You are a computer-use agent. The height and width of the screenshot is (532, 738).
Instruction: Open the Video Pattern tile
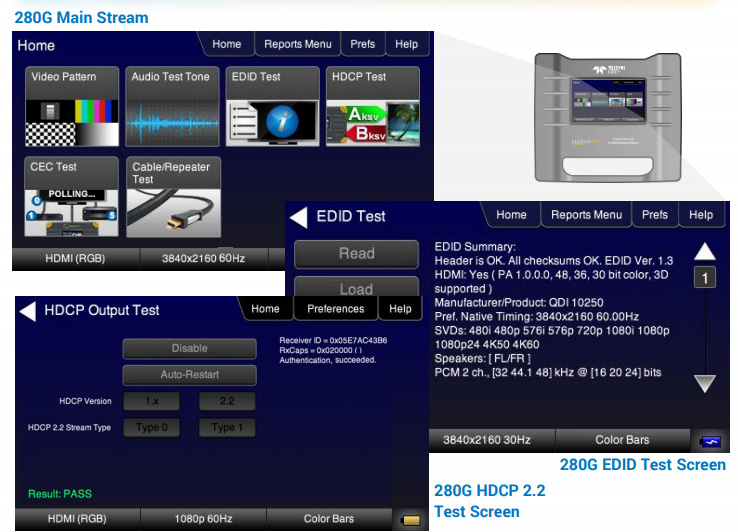[72, 106]
